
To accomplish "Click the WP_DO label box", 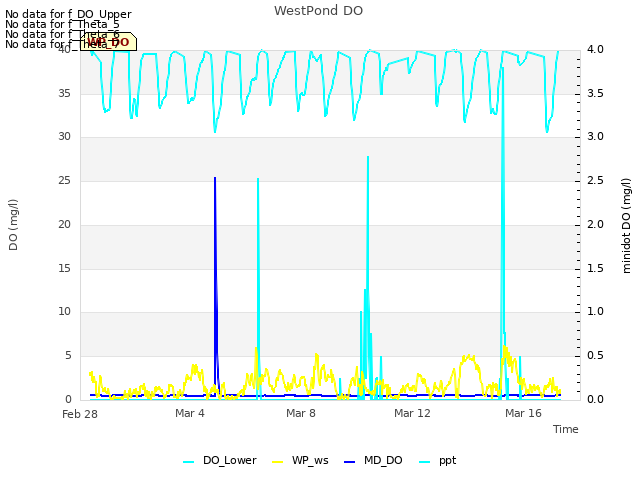I will click(x=108, y=42).
